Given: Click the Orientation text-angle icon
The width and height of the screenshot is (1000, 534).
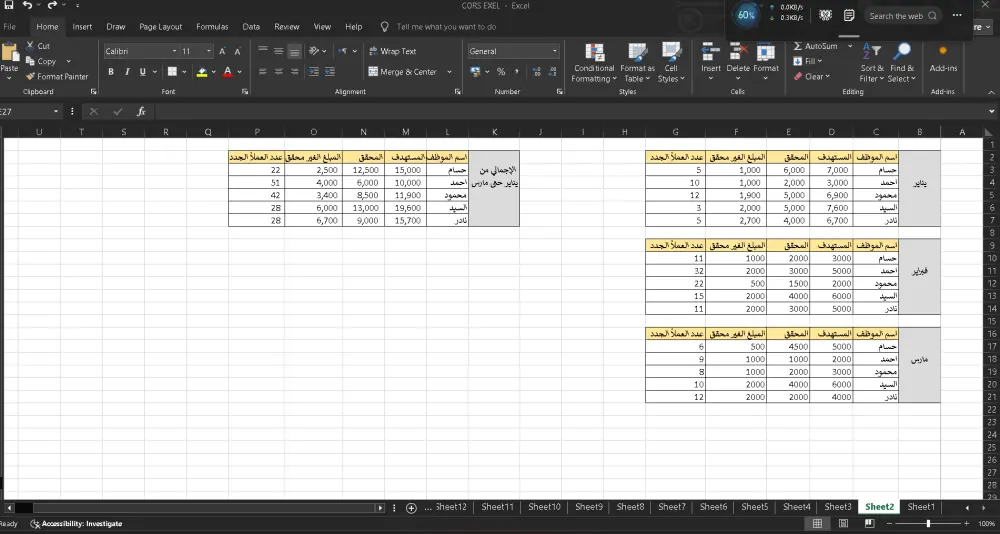Looking at the screenshot, I should coord(314,51).
